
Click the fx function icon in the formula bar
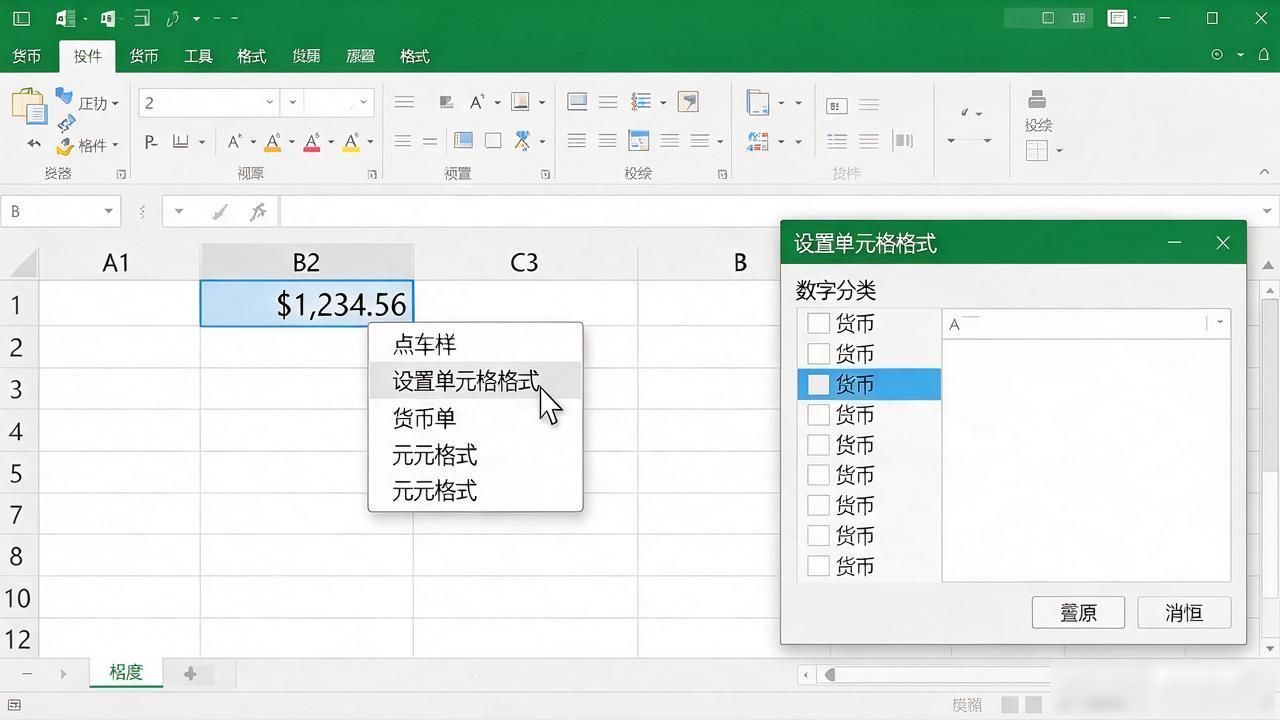[258, 211]
